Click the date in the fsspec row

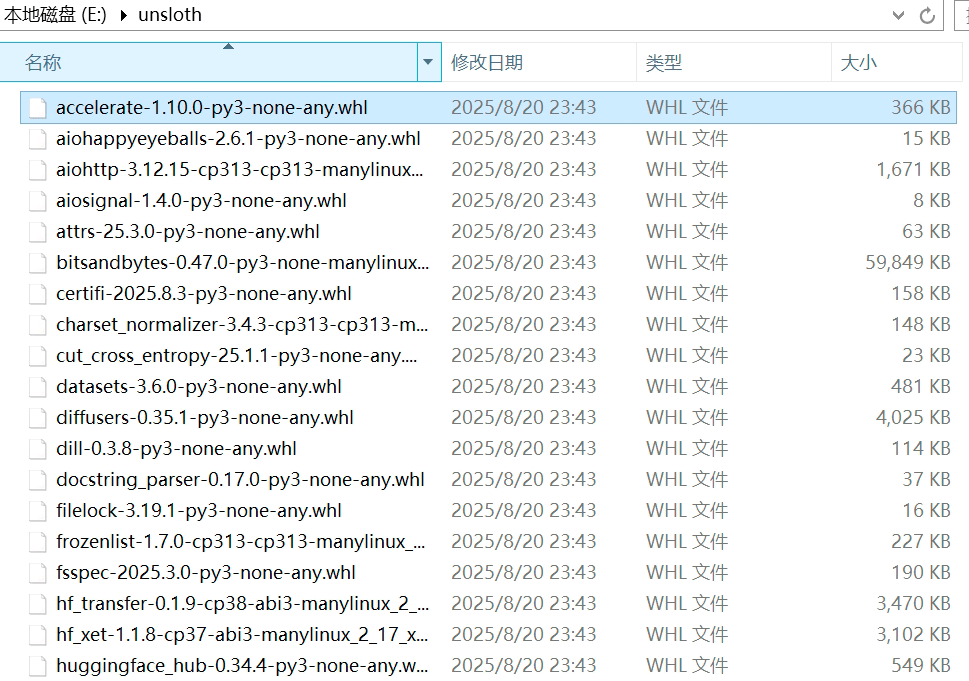pyautogui.click(x=523, y=573)
